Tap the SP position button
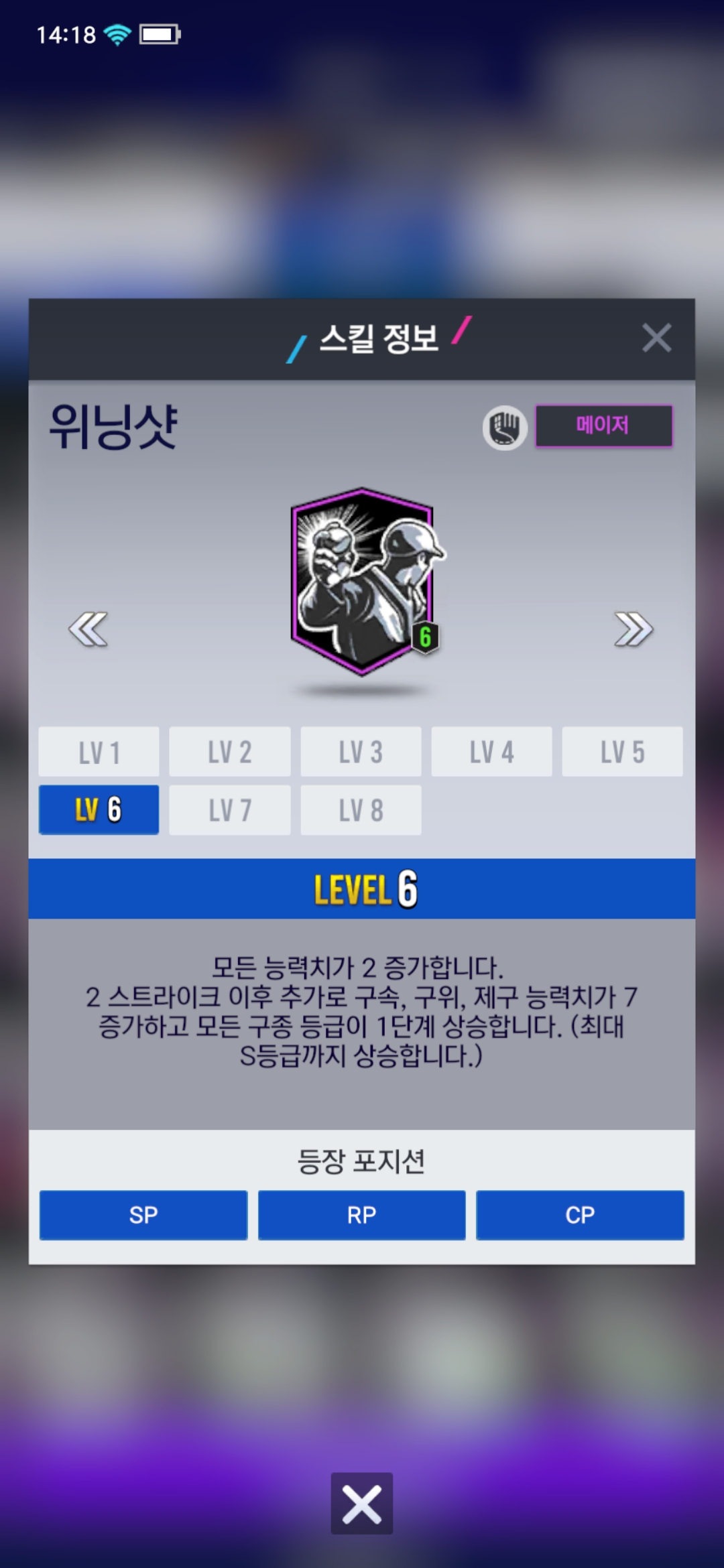 point(143,1215)
